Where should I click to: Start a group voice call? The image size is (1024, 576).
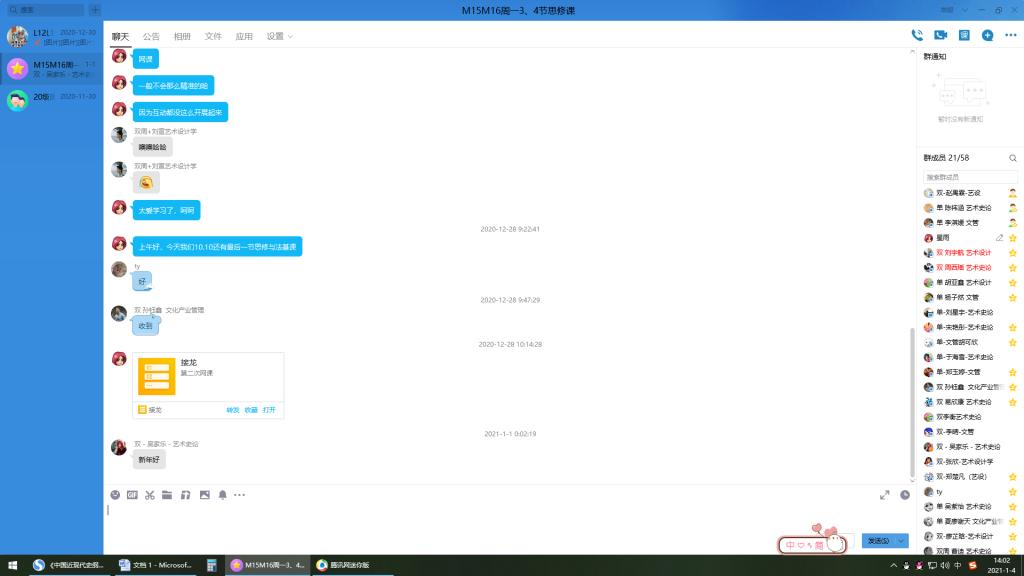point(917,35)
